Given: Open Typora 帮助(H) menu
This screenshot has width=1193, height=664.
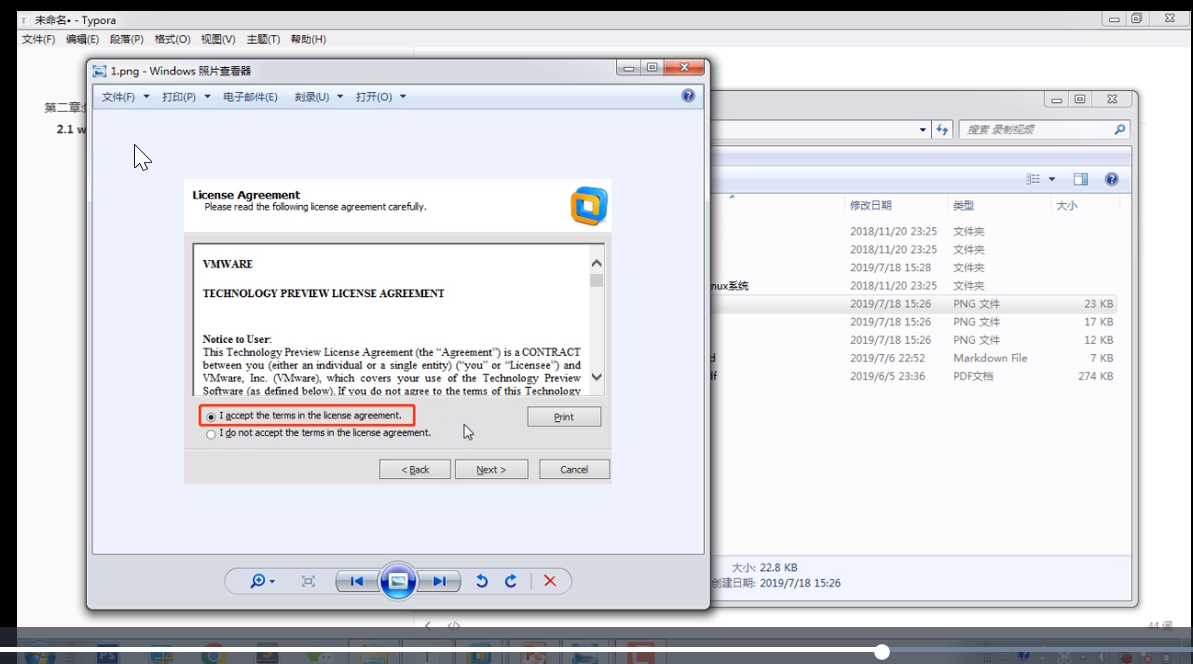Looking at the screenshot, I should (308, 39).
